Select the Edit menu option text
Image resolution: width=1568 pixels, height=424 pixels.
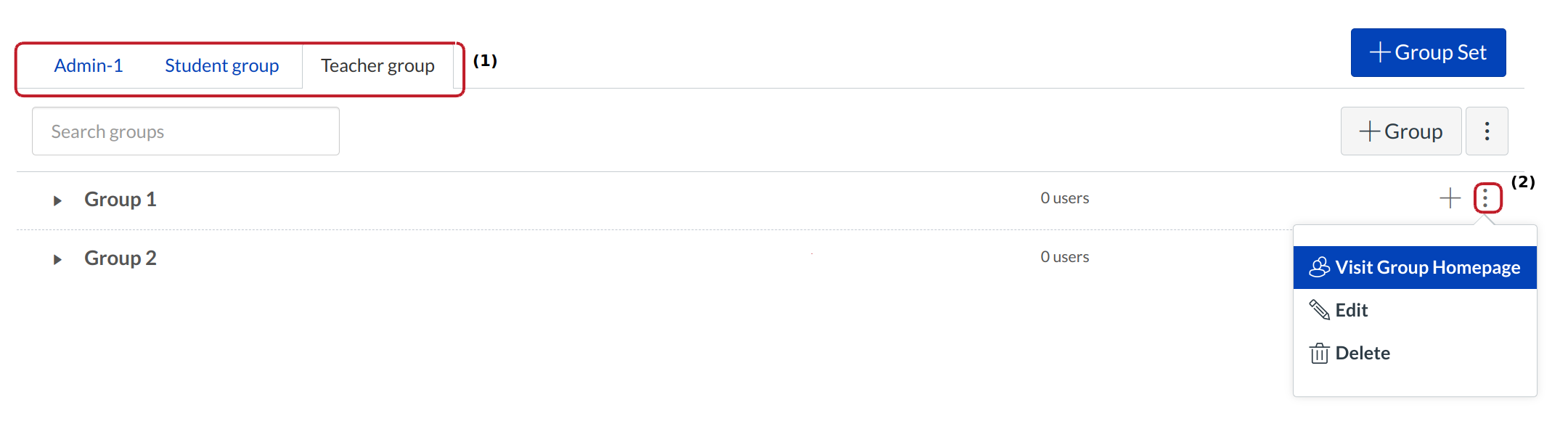coord(1351,311)
